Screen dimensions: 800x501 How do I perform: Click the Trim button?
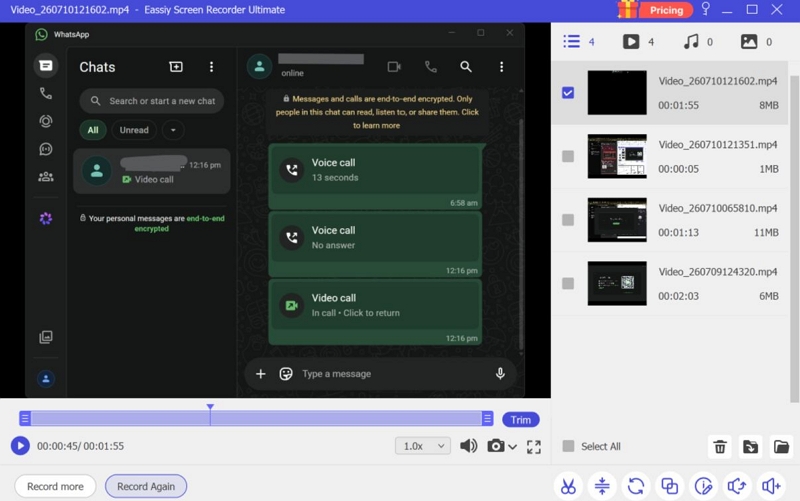pyautogui.click(x=521, y=419)
